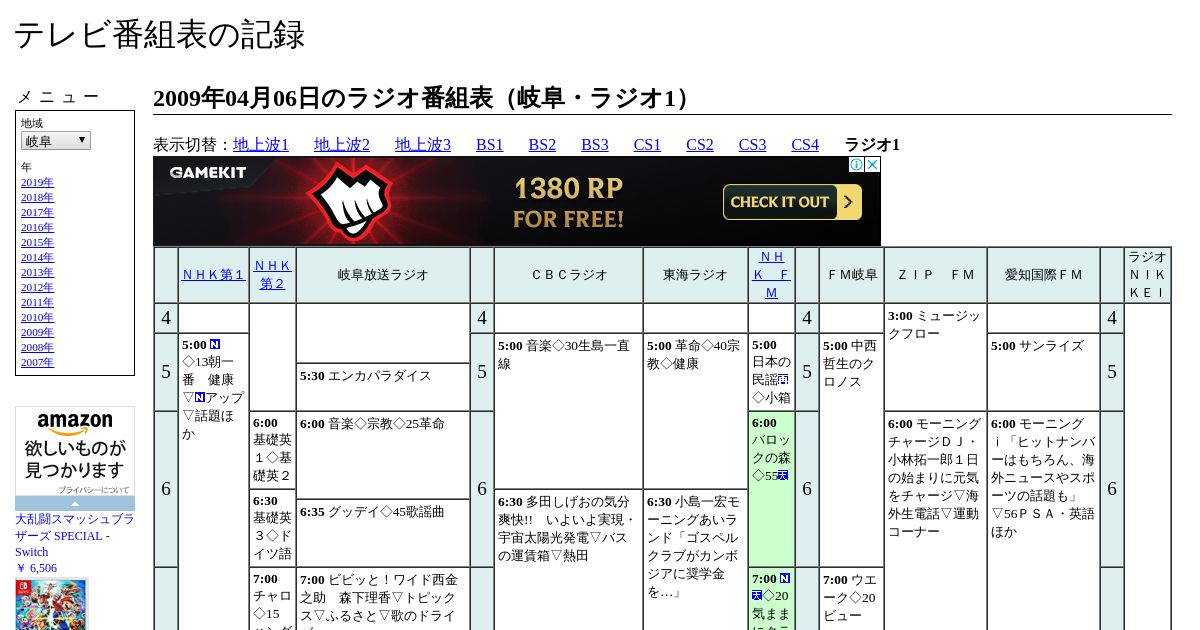
Task: Switch to the 地上波2 listing
Action: click(x=342, y=145)
